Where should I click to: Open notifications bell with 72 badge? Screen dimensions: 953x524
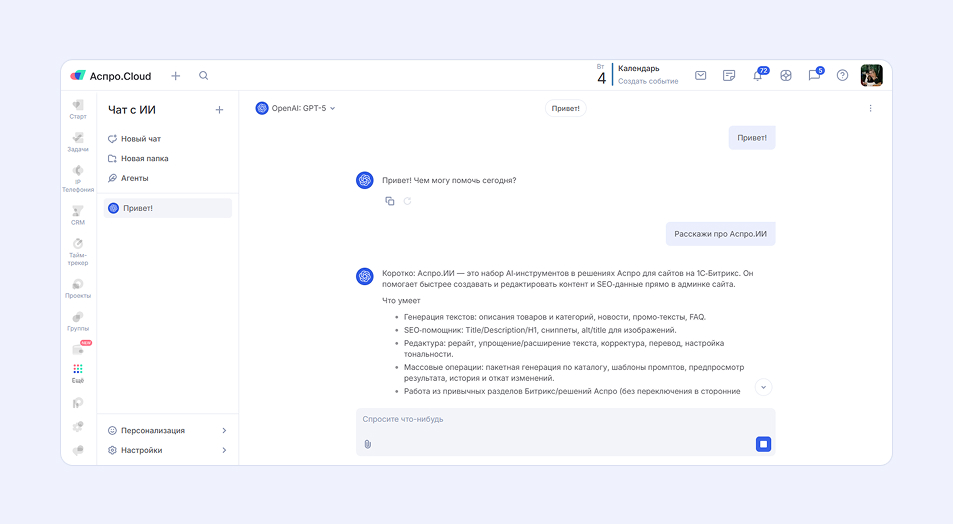[x=759, y=75]
